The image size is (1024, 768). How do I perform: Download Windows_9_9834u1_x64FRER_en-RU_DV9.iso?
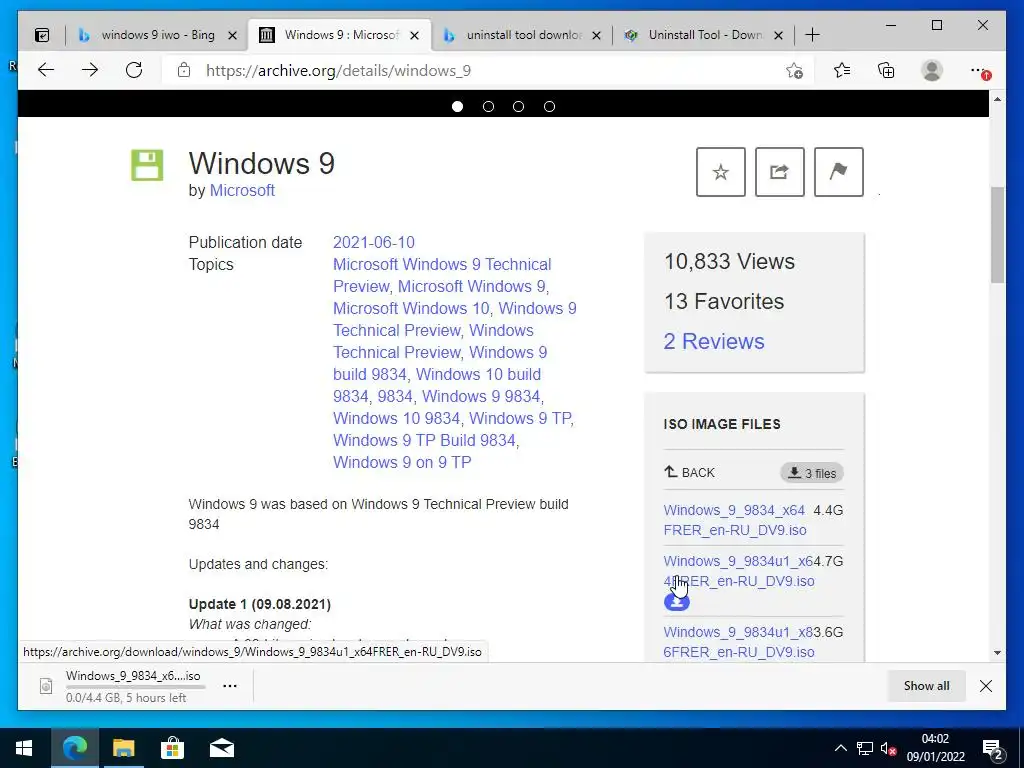(x=739, y=571)
